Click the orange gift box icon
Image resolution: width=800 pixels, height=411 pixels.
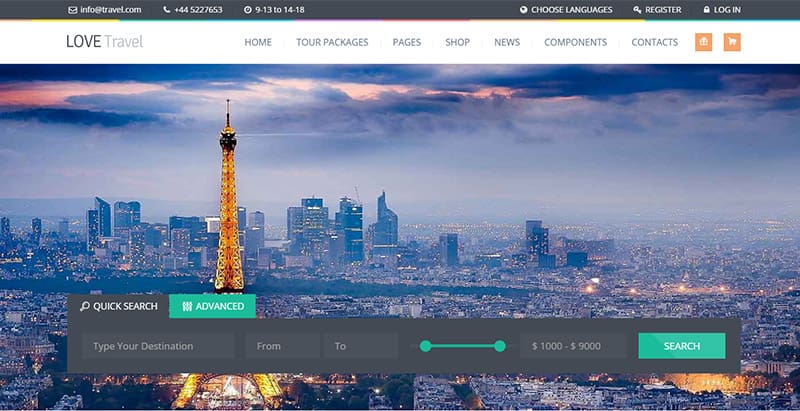[703, 42]
